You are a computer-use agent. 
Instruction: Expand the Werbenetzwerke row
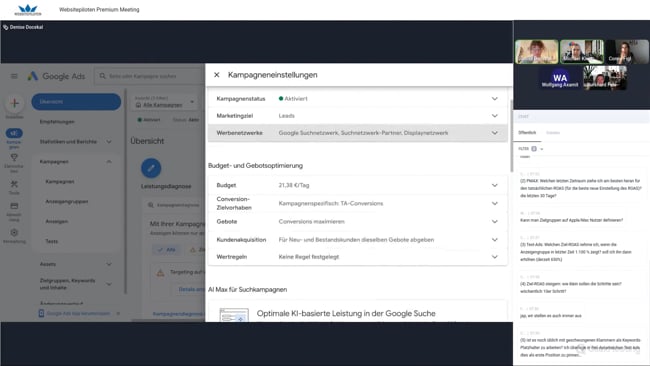(x=495, y=133)
